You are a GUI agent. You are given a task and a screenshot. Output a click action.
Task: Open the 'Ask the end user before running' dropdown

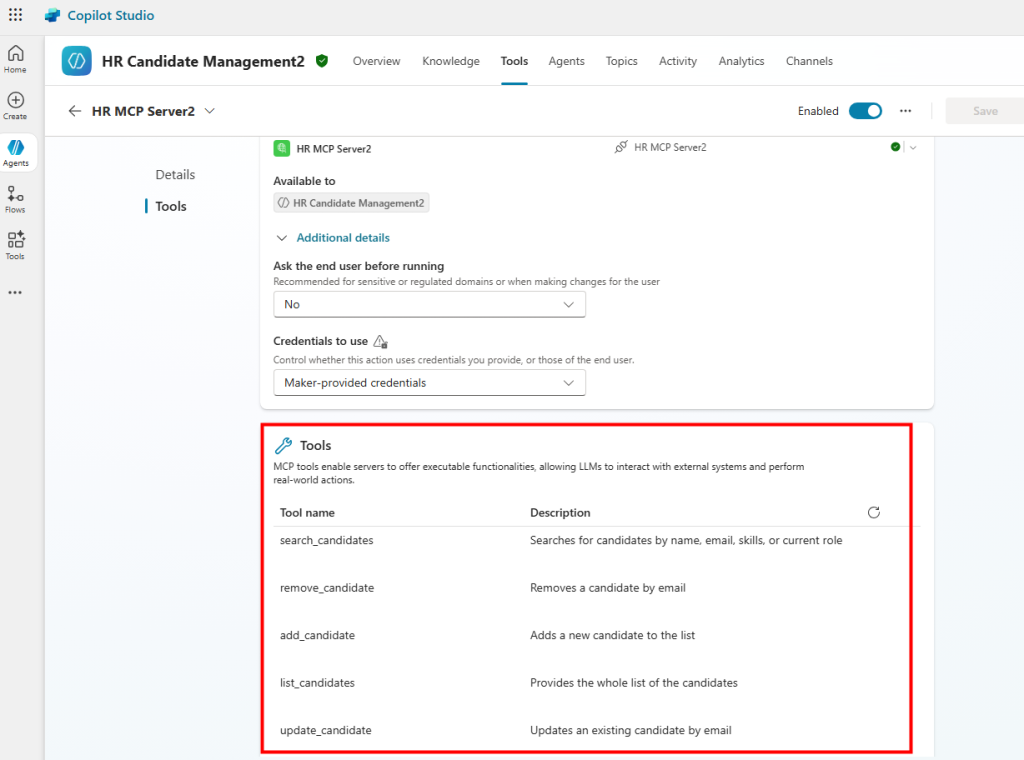(x=429, y=304)
